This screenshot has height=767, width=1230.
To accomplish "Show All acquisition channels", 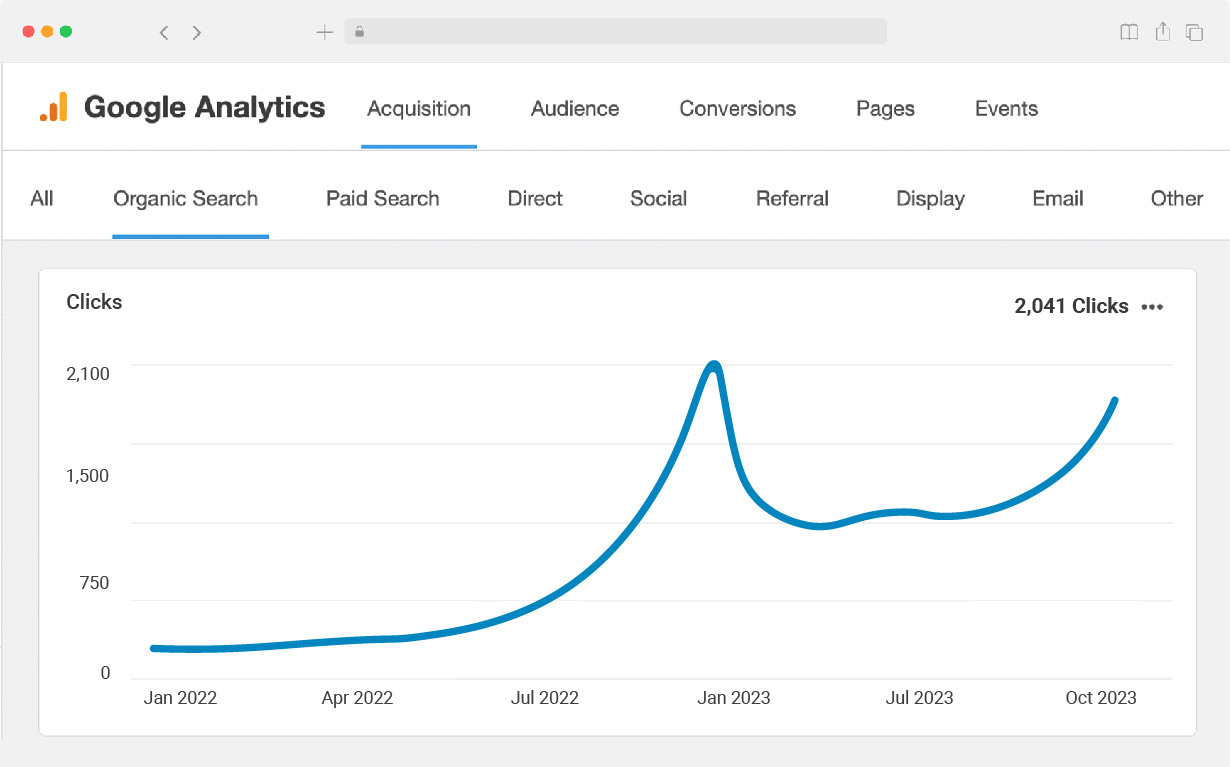I will (x=42, y=199).
